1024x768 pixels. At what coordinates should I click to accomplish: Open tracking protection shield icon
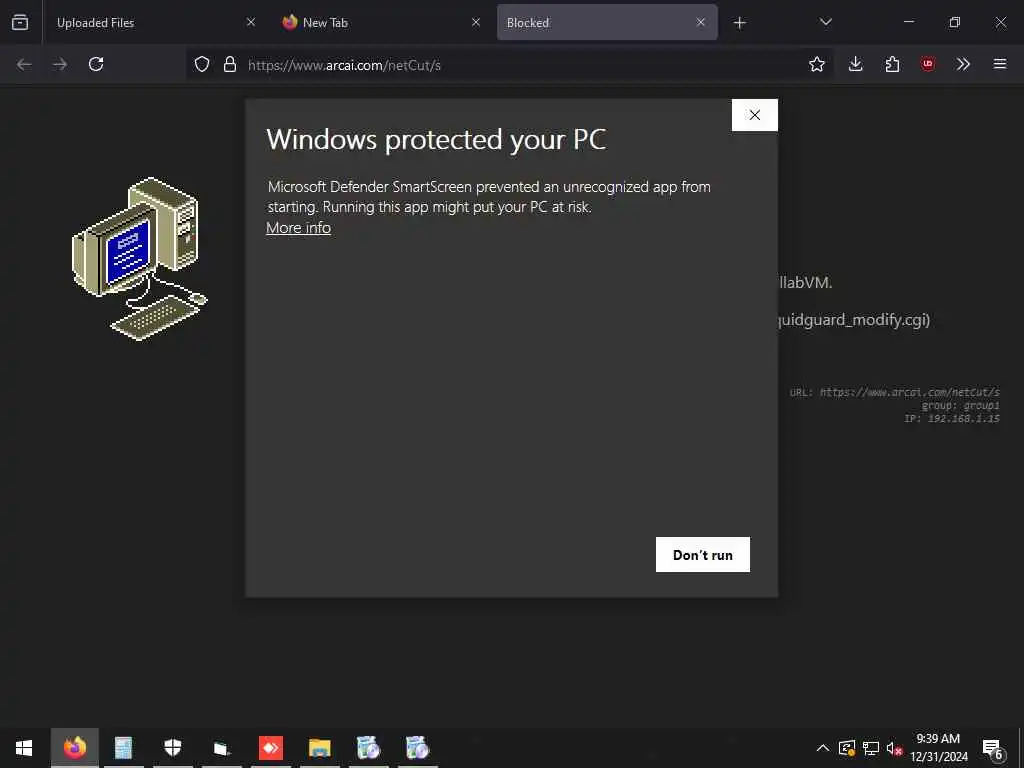coord(202,64)
